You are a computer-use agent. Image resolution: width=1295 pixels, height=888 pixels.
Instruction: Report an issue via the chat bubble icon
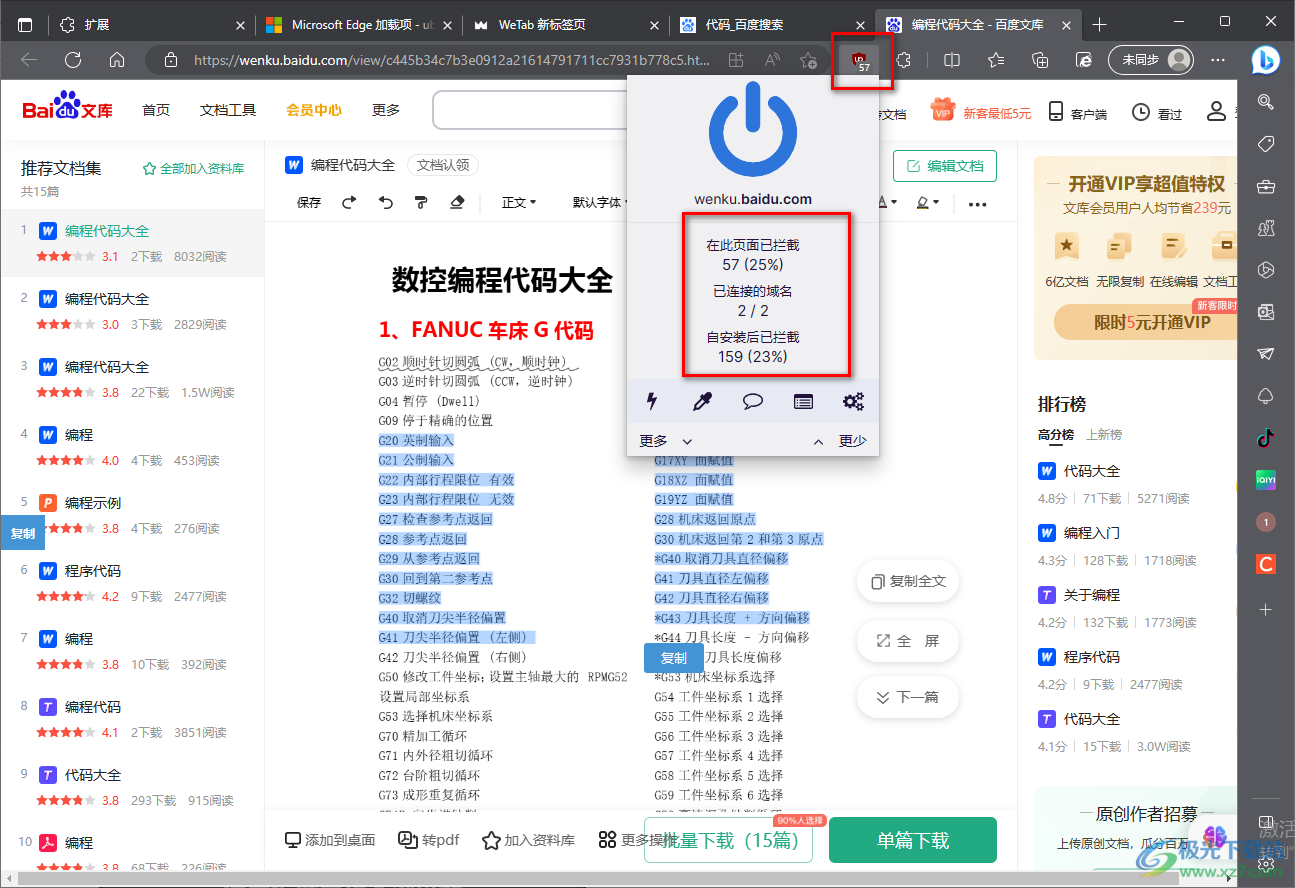753,402
